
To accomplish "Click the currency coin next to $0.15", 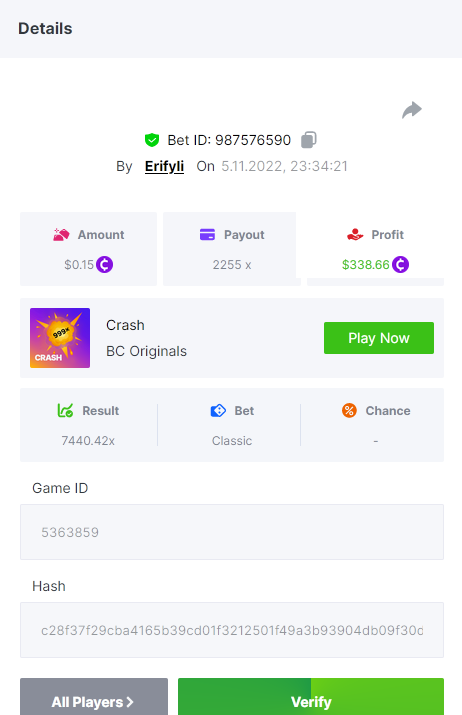I will click(x=104, y=264).
